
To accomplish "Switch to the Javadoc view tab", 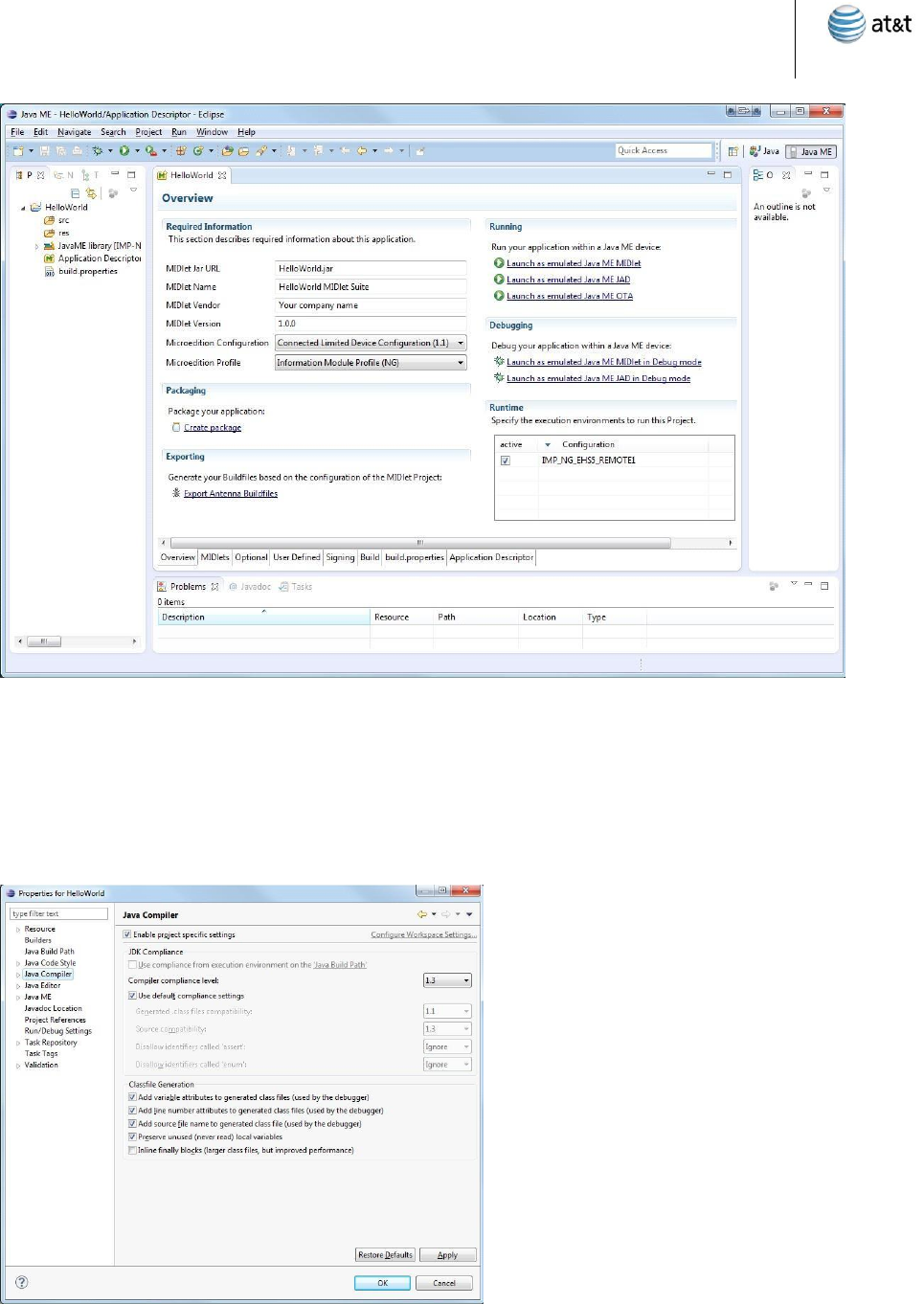I will tap(250, 587).
